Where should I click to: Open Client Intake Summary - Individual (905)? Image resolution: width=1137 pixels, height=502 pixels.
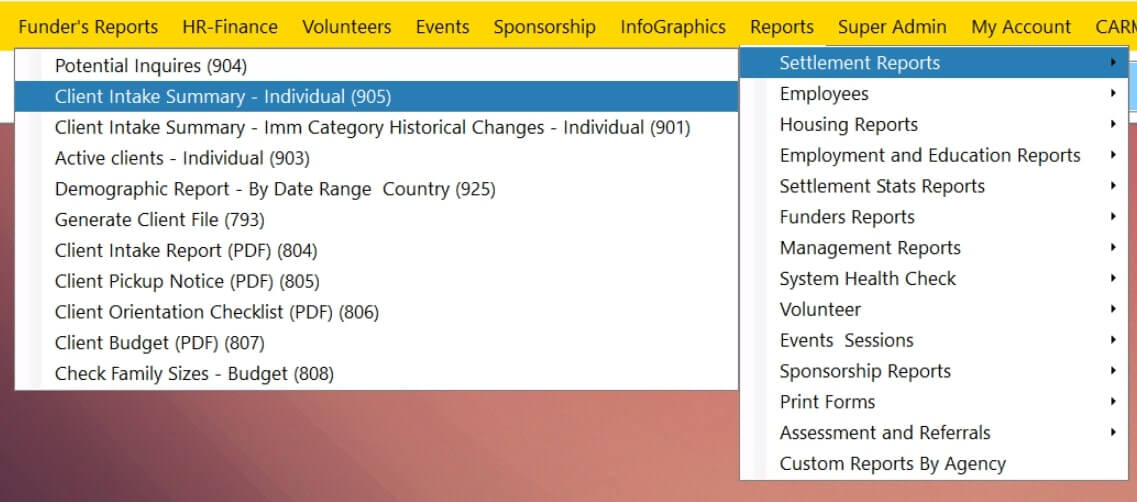coord(223,97)
